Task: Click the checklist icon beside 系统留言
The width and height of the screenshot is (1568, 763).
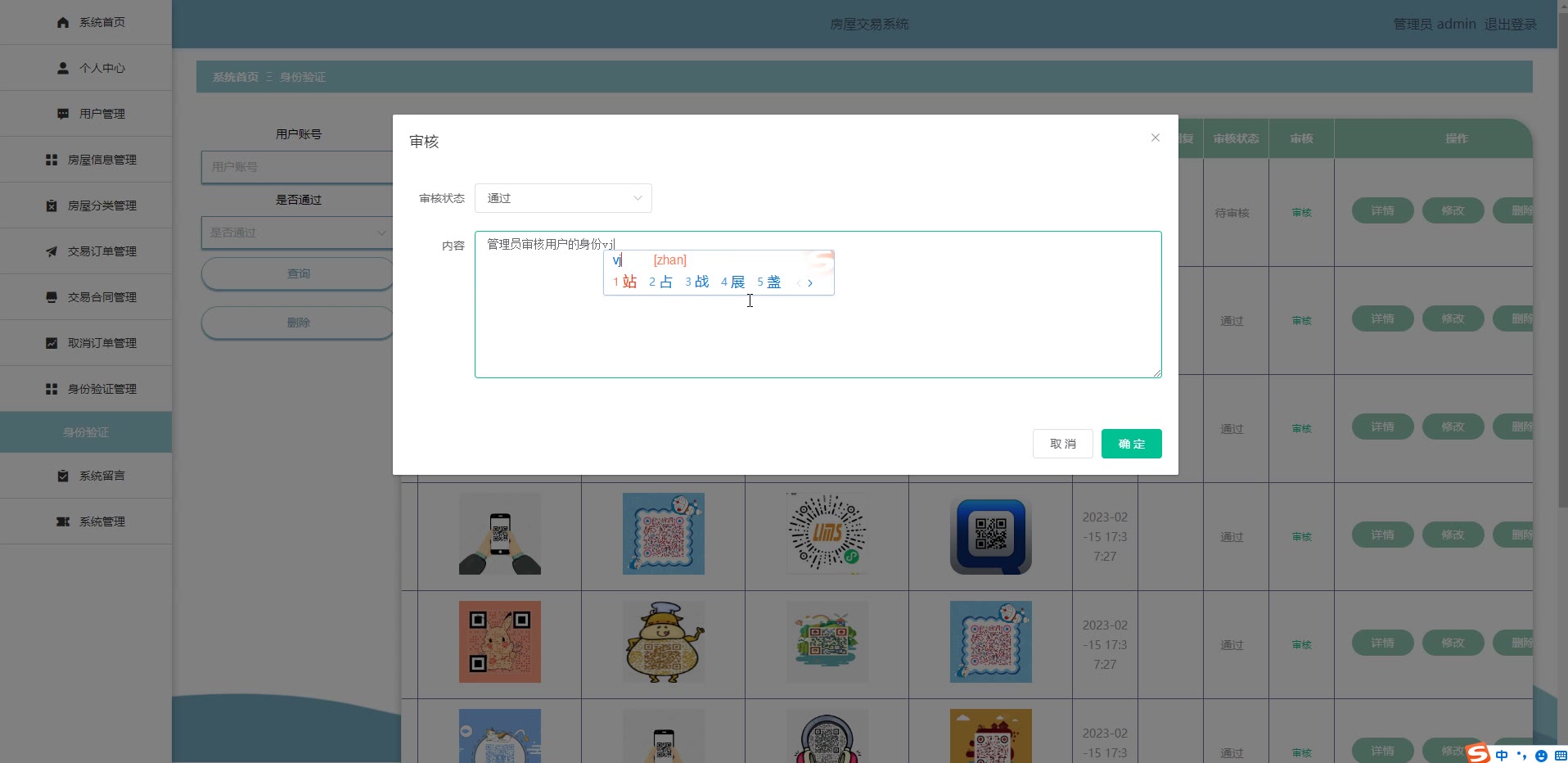Action: (63, 476)
